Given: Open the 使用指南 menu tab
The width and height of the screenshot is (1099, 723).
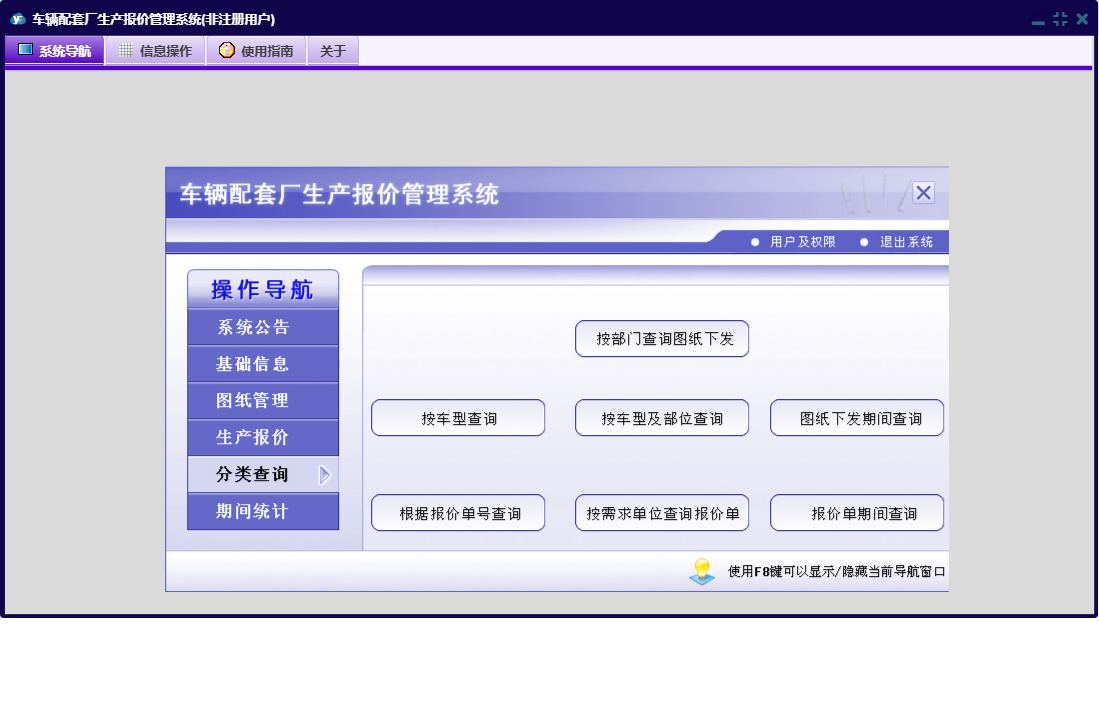Looking at the screenshot, I should click(x=257, y=50).
